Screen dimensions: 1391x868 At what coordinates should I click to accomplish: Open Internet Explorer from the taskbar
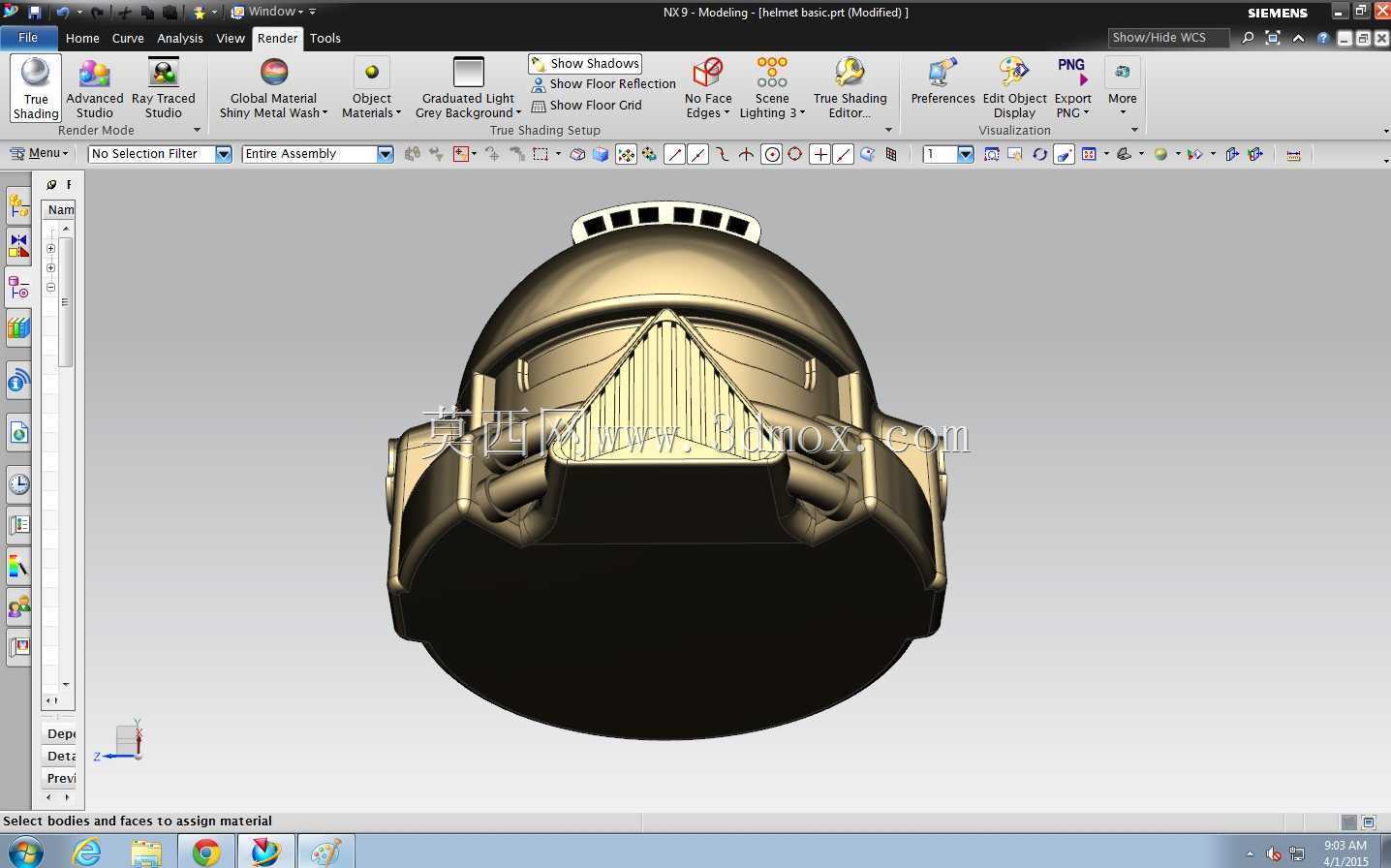86,852
